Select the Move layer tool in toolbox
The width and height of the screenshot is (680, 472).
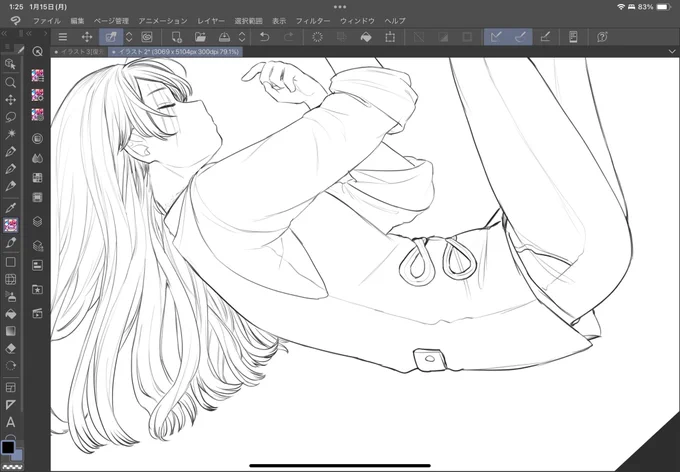coord(10,100)
